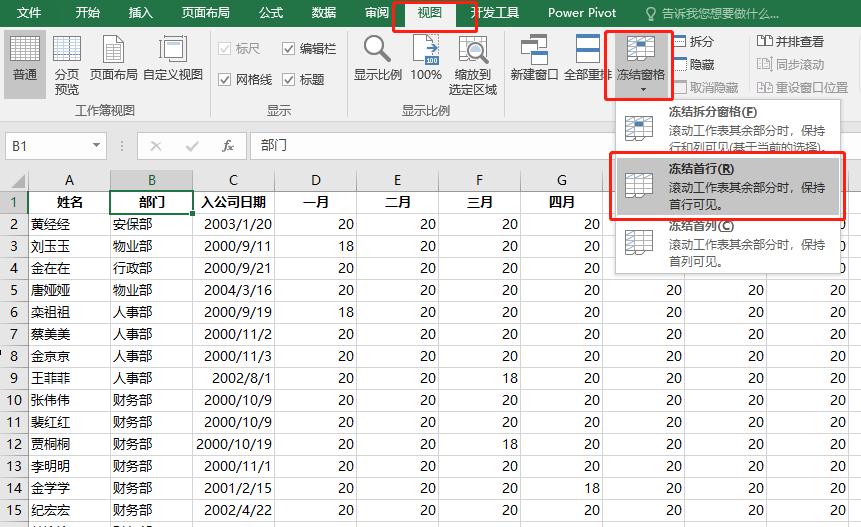
Task: Split the window (拆分)
Action: pyautogui.click(x=694, y=41)
